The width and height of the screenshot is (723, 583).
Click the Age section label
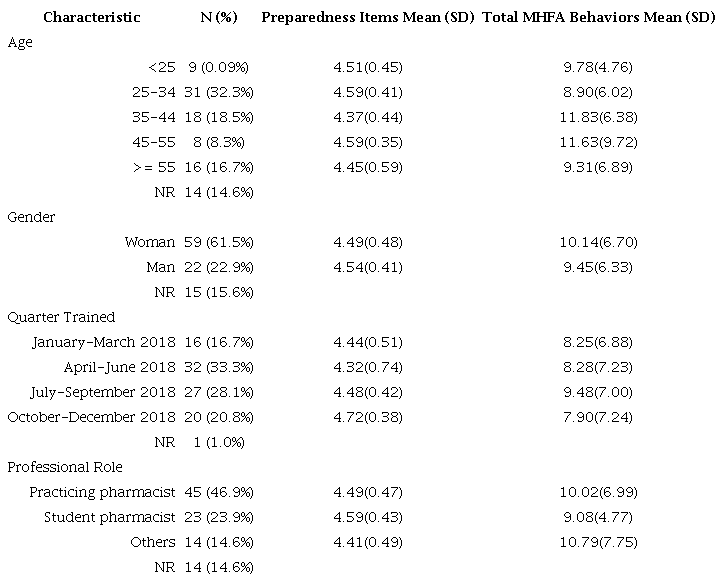(18, 42)
